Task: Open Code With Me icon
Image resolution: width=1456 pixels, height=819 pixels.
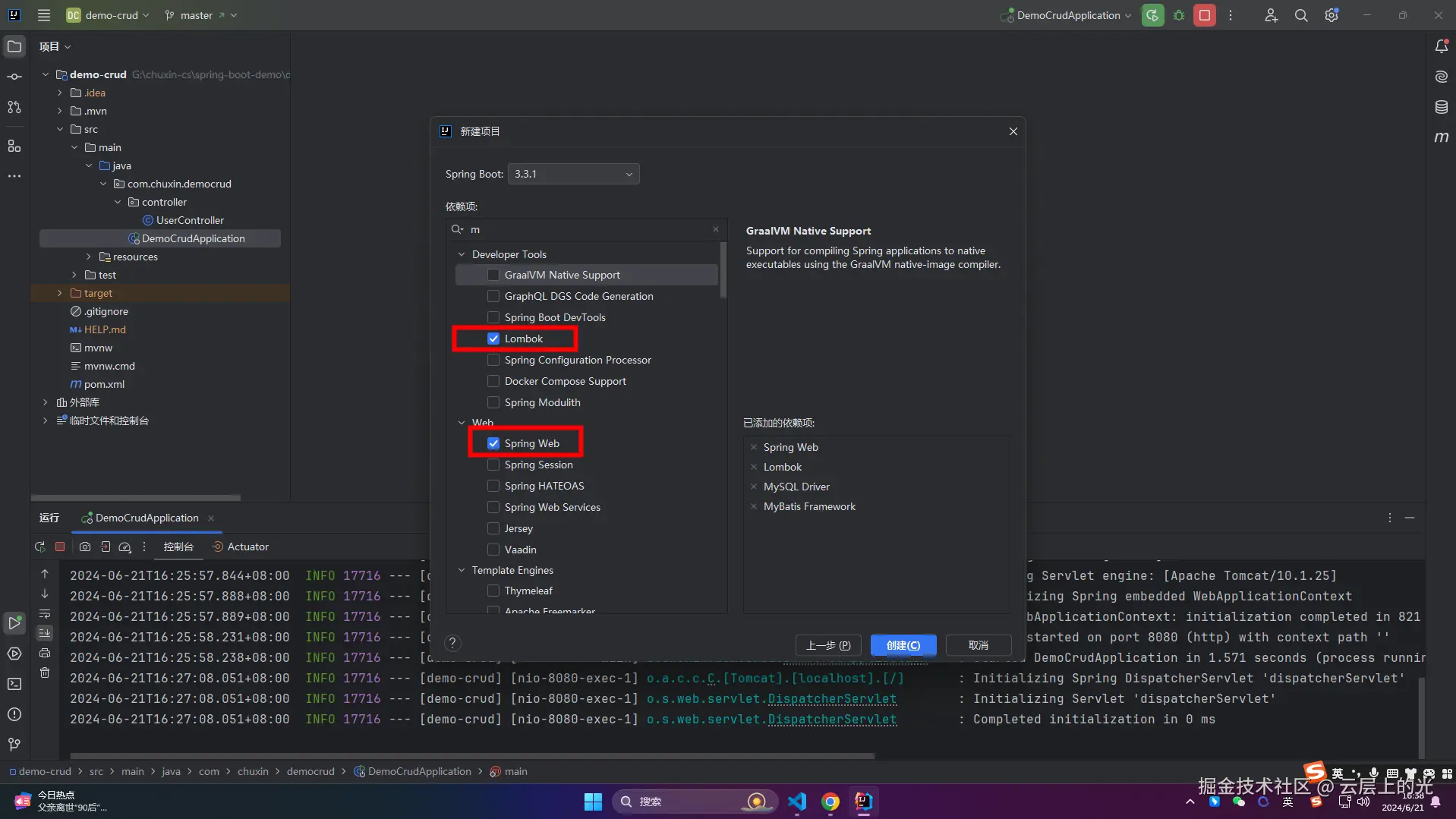Action: coord(1271,15)
